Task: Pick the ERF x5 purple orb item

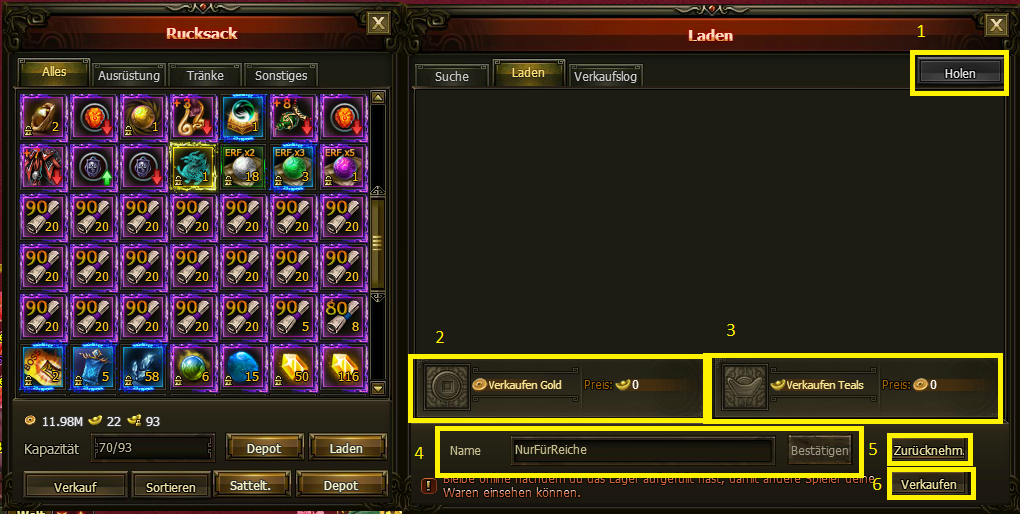Action: [x=343, y=168]
